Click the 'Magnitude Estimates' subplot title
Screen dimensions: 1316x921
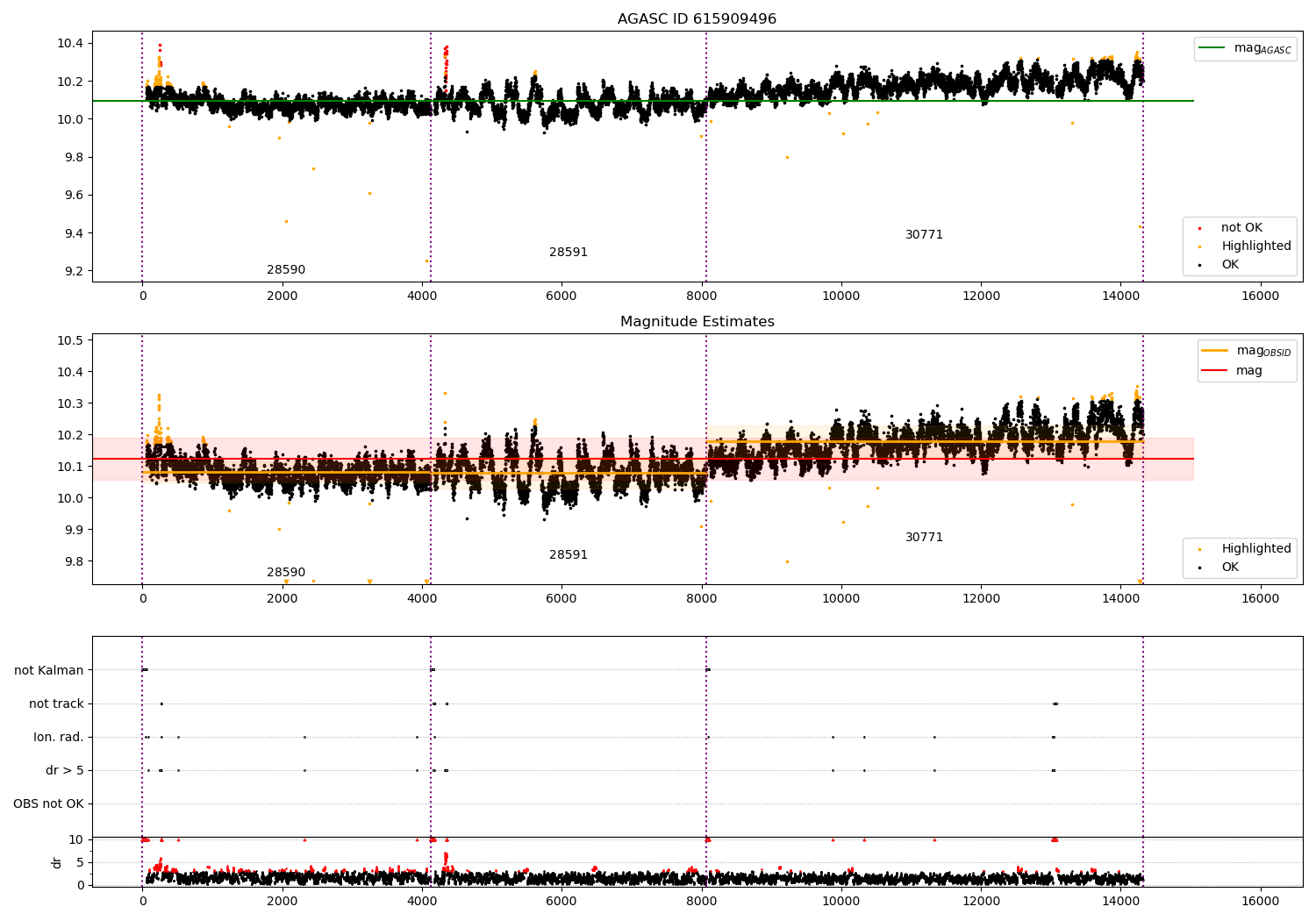coord(697,322)
